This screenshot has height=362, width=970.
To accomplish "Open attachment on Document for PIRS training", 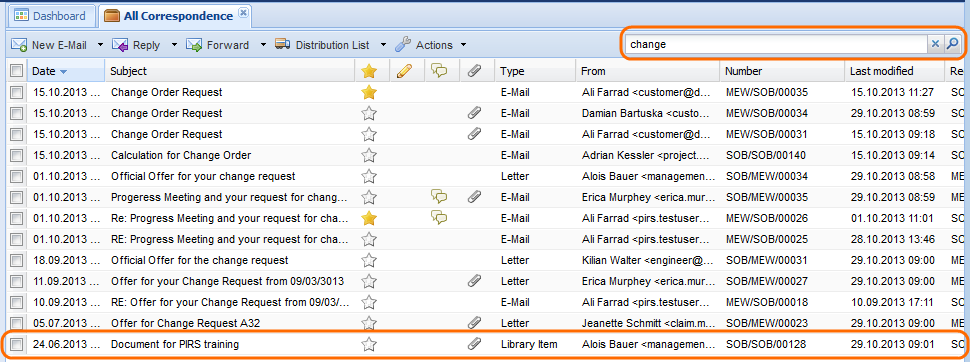I will pyautogui.click(x=474, y=344).
